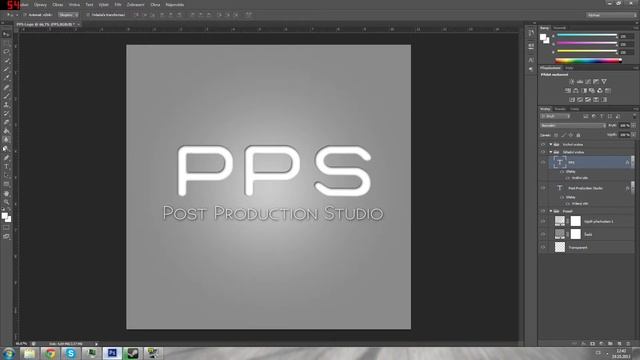Screen dimensions: 640x360
Task: Toggle visibility of the topmost layer group
Action: (x=543, y=144)
